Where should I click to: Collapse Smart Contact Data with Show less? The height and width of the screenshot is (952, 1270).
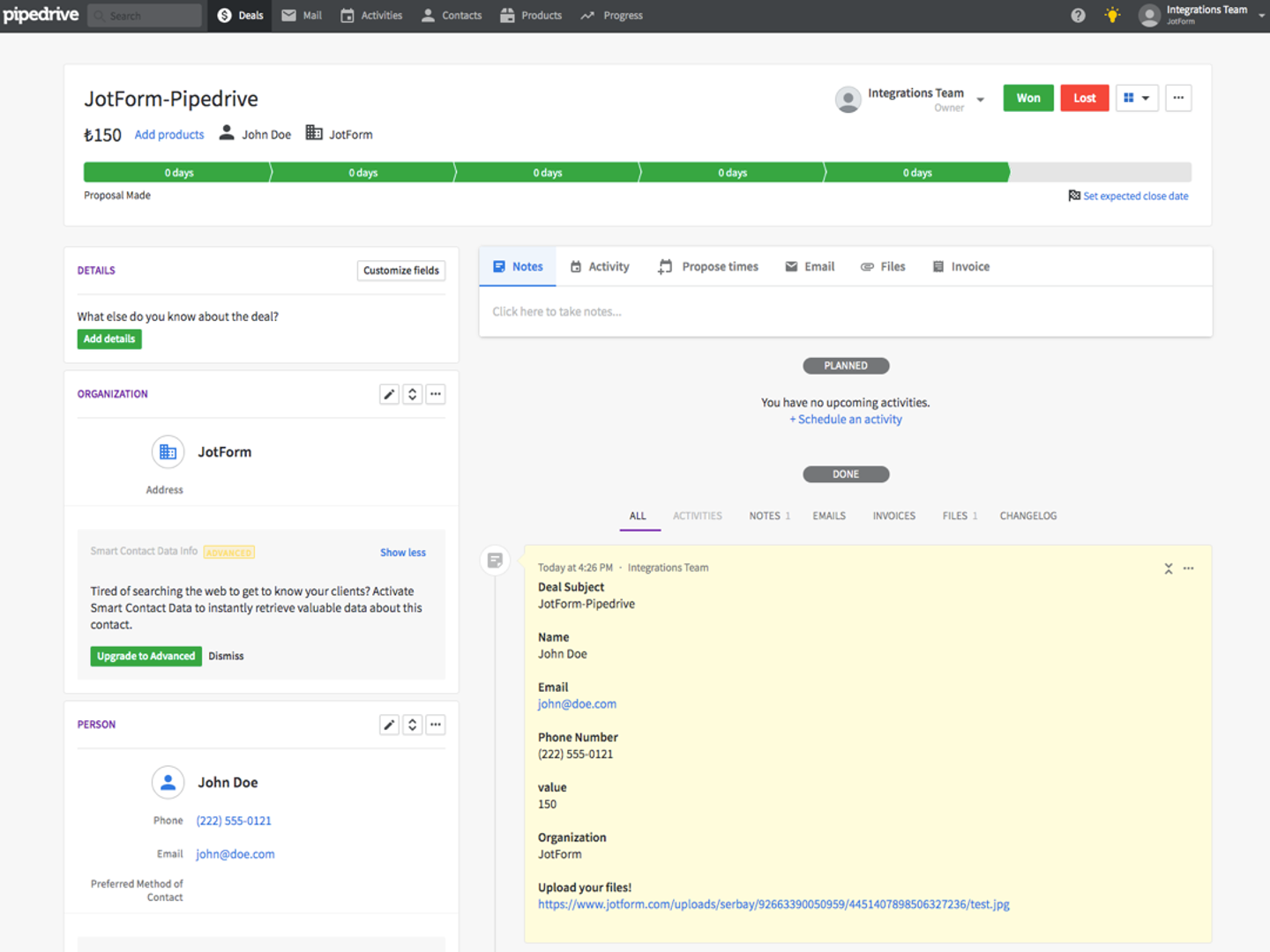point(403,553)
